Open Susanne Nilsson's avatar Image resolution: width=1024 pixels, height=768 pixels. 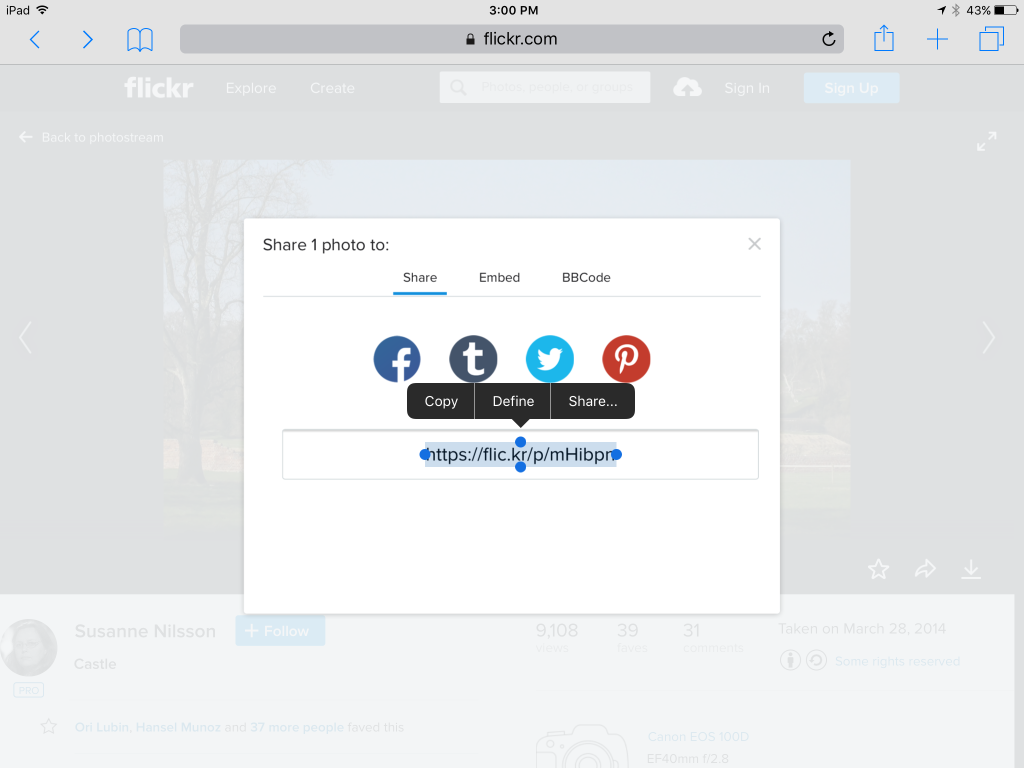tap(29, 647)
